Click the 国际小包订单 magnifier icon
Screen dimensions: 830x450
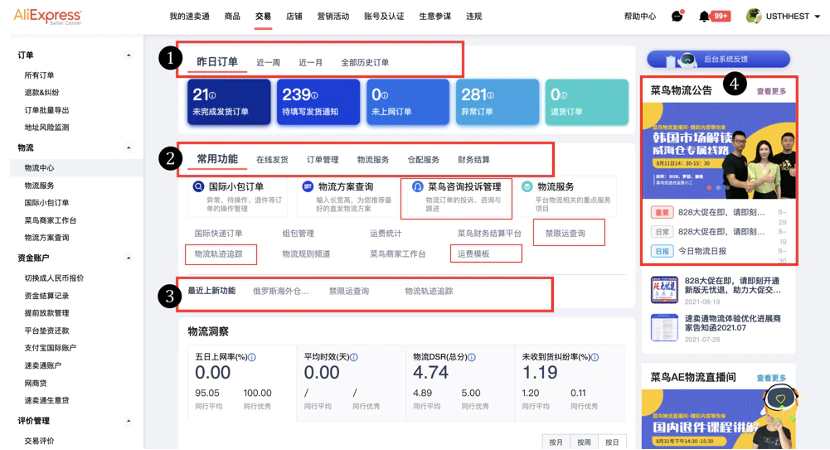tap(198, 186)
